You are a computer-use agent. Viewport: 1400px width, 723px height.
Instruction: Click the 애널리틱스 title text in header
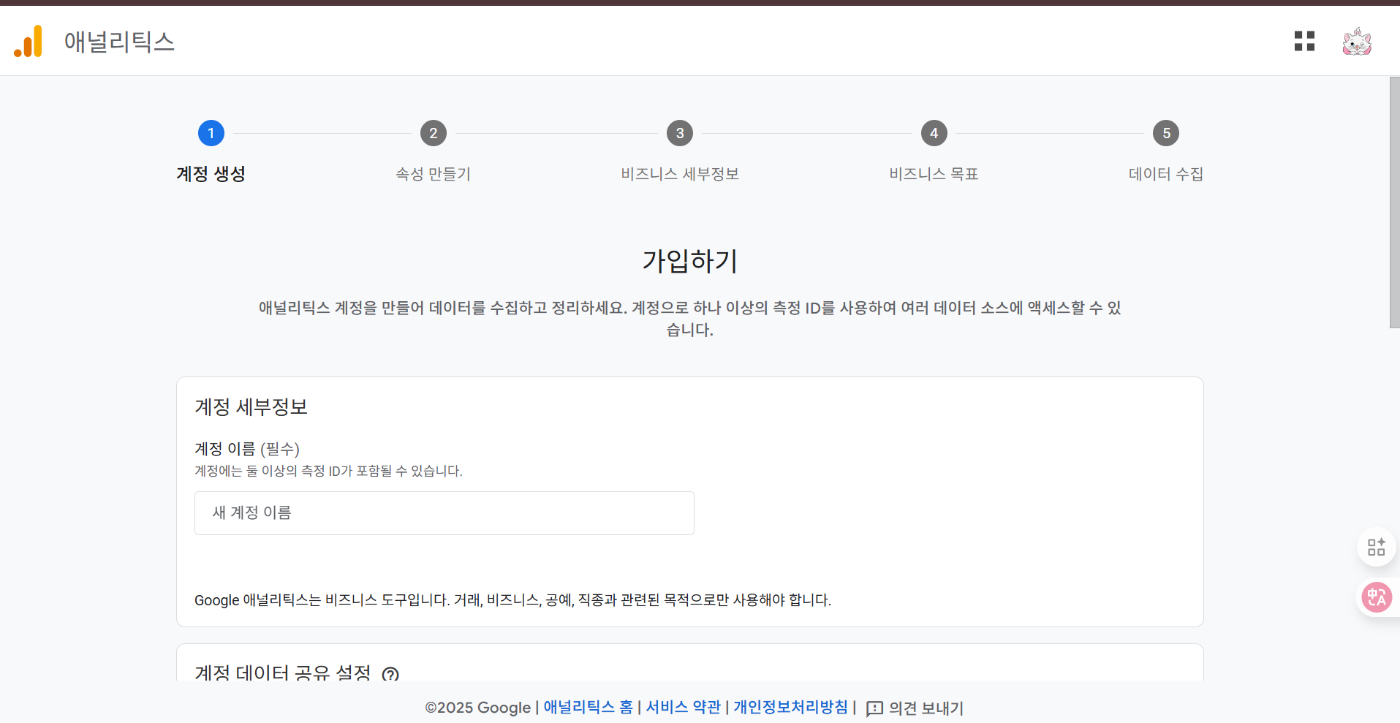(119, 41)
